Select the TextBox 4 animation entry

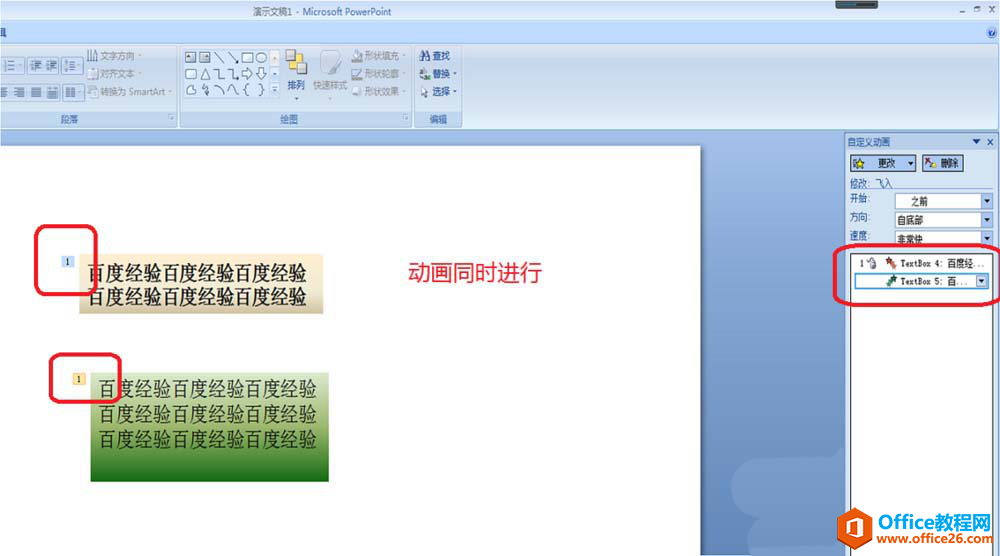[921, 263]
